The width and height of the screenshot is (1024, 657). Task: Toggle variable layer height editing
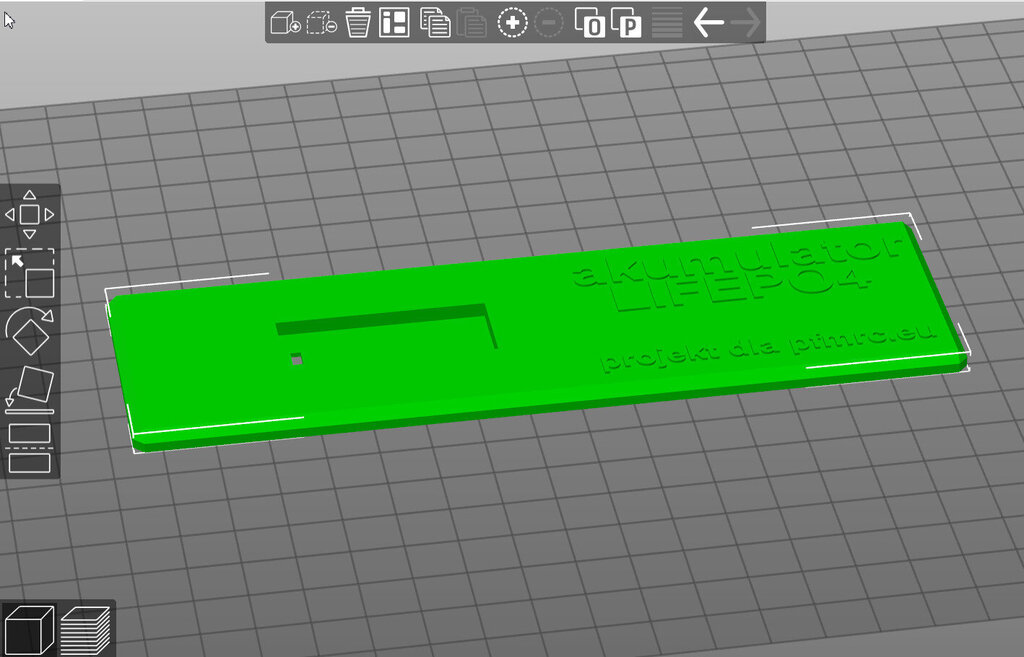tap(667, 23)
